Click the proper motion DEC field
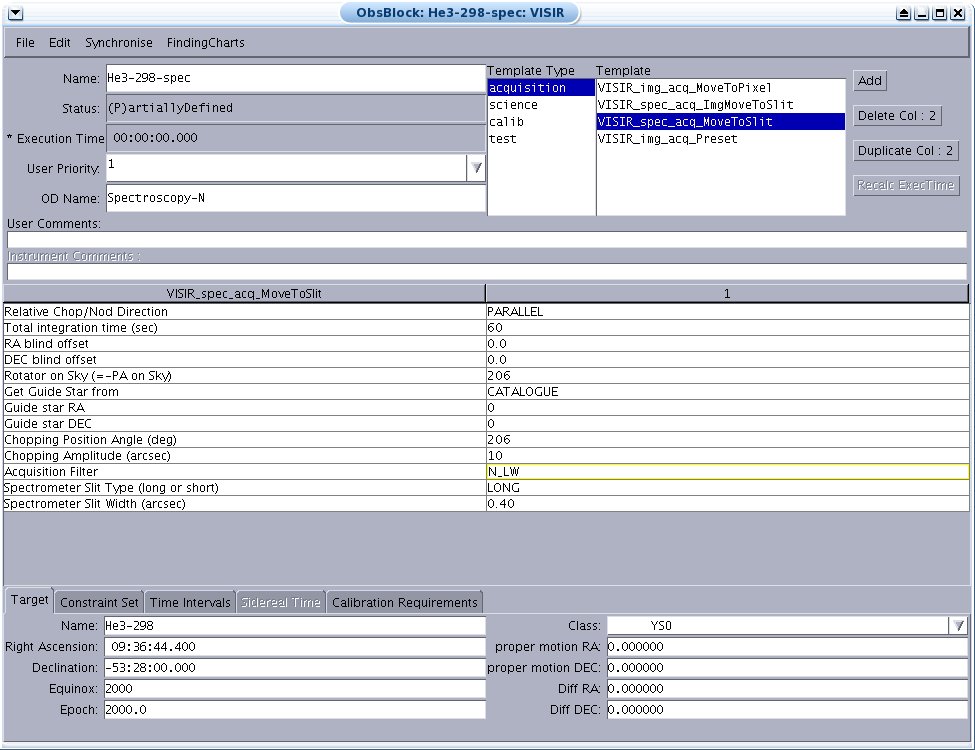The height and width of the screenshot is (750, 975). pyautogui.click(x=787, y=668)
